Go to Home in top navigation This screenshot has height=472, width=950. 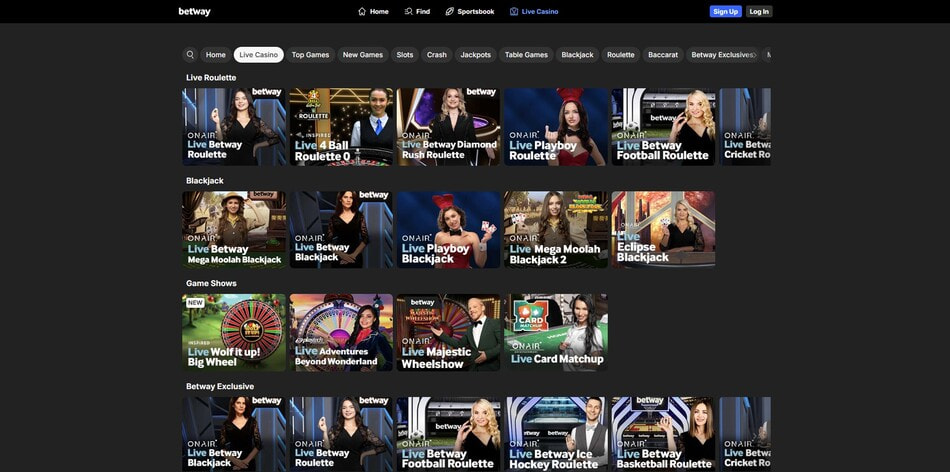(x=373, y=12)
